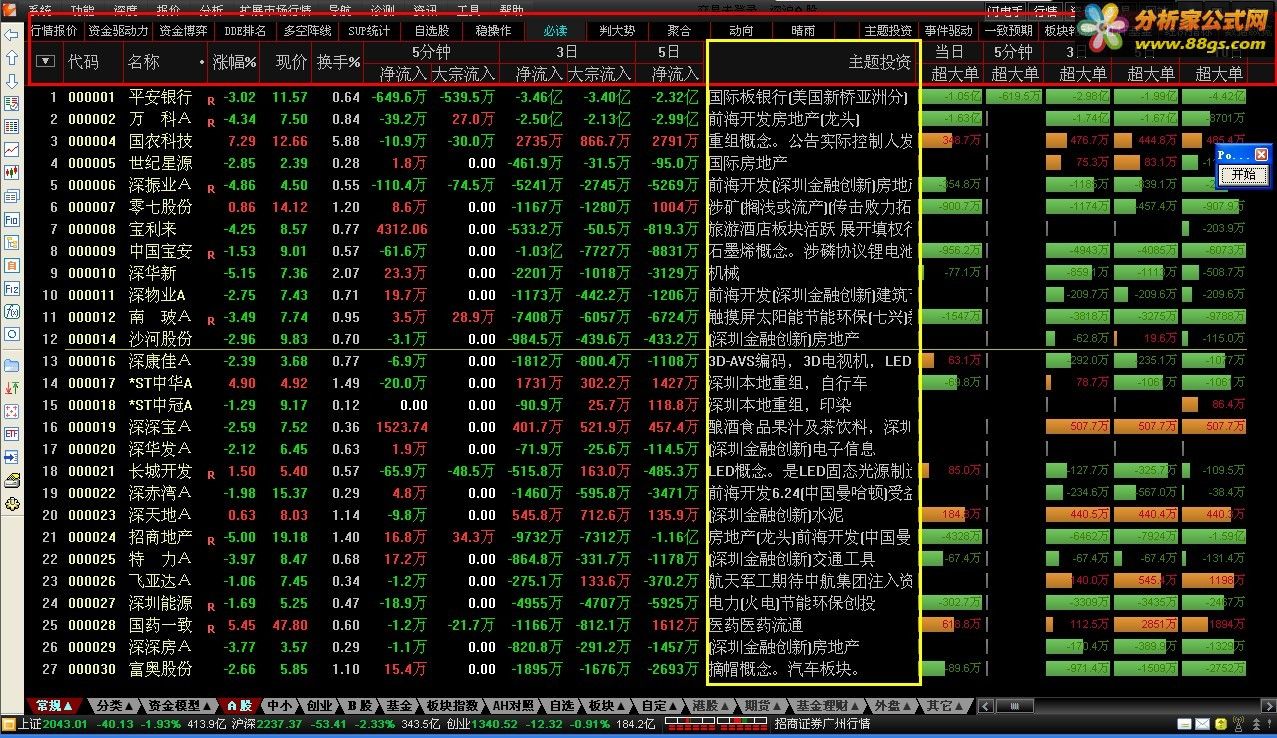1277x738 pixels.
Task: Select the stock row 国农科技
Action: [x=637, y=141]
